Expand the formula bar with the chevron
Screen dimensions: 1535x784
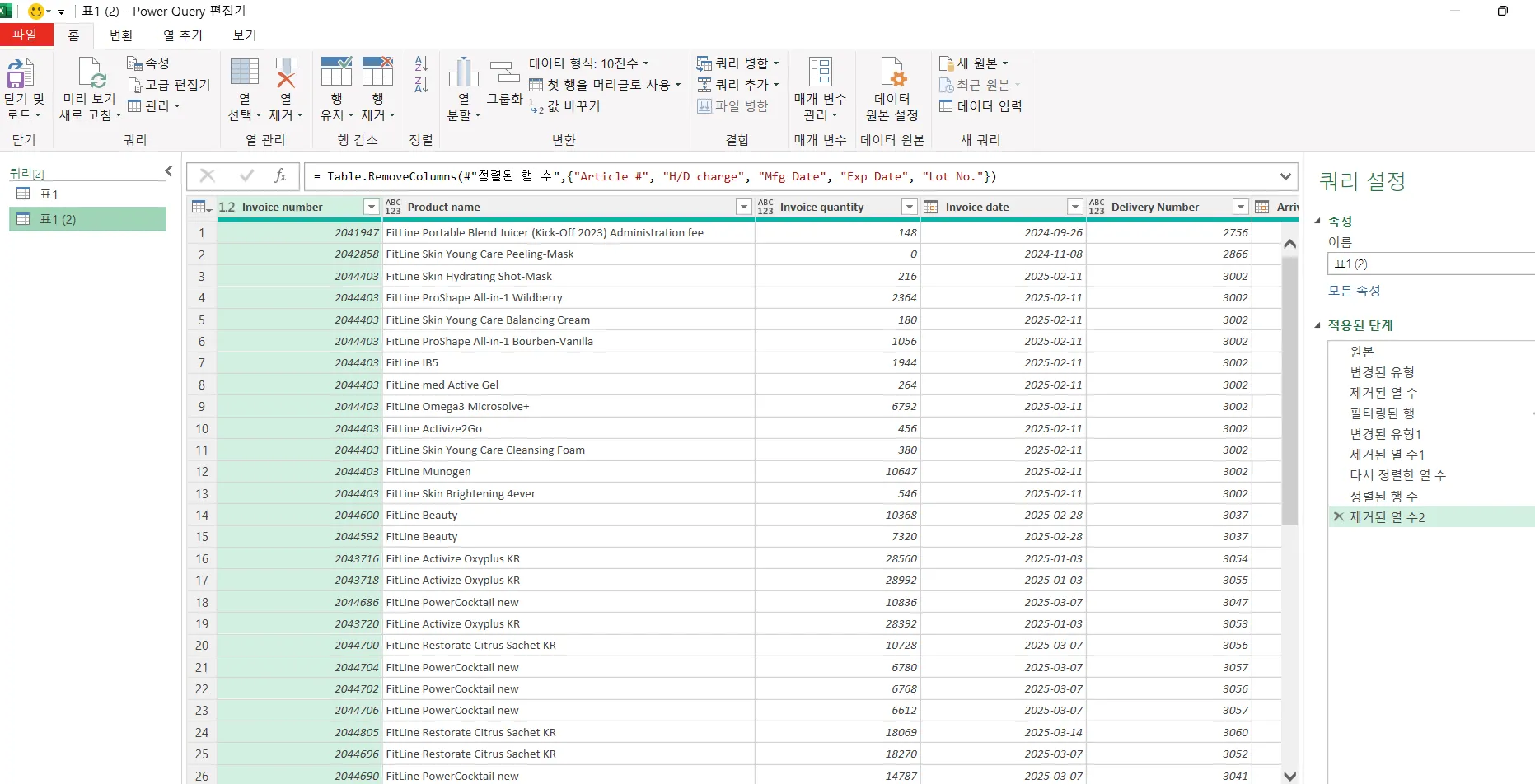click(1285, 176)
